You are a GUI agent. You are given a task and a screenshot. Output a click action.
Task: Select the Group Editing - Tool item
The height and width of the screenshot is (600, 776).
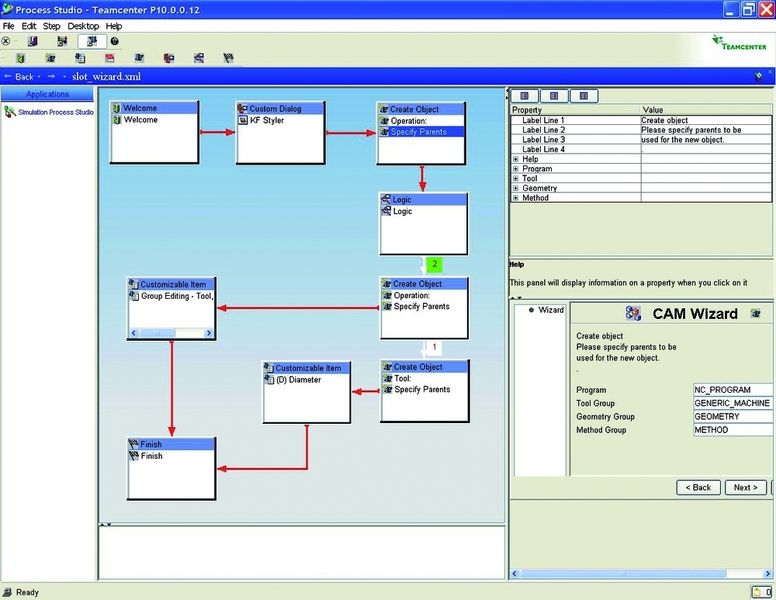pos(177,296)
